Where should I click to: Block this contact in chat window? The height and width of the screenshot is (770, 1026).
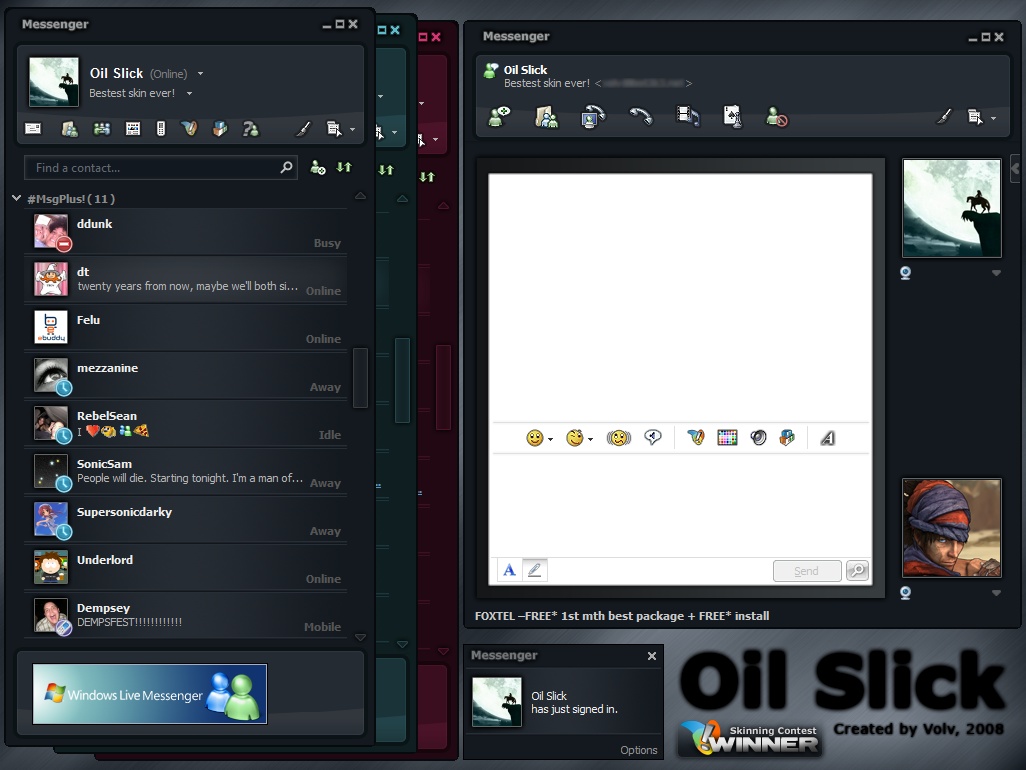click(x=777, y=117)
